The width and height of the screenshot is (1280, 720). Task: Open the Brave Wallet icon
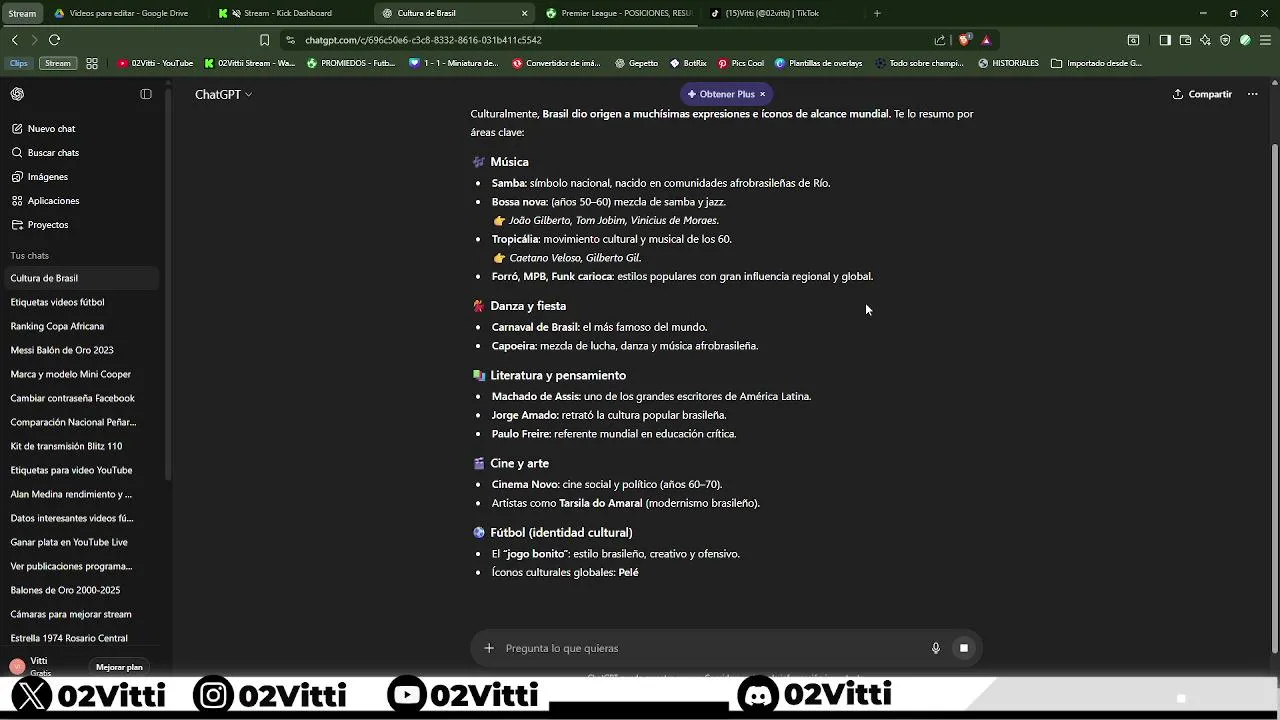tap(1185, 40)
